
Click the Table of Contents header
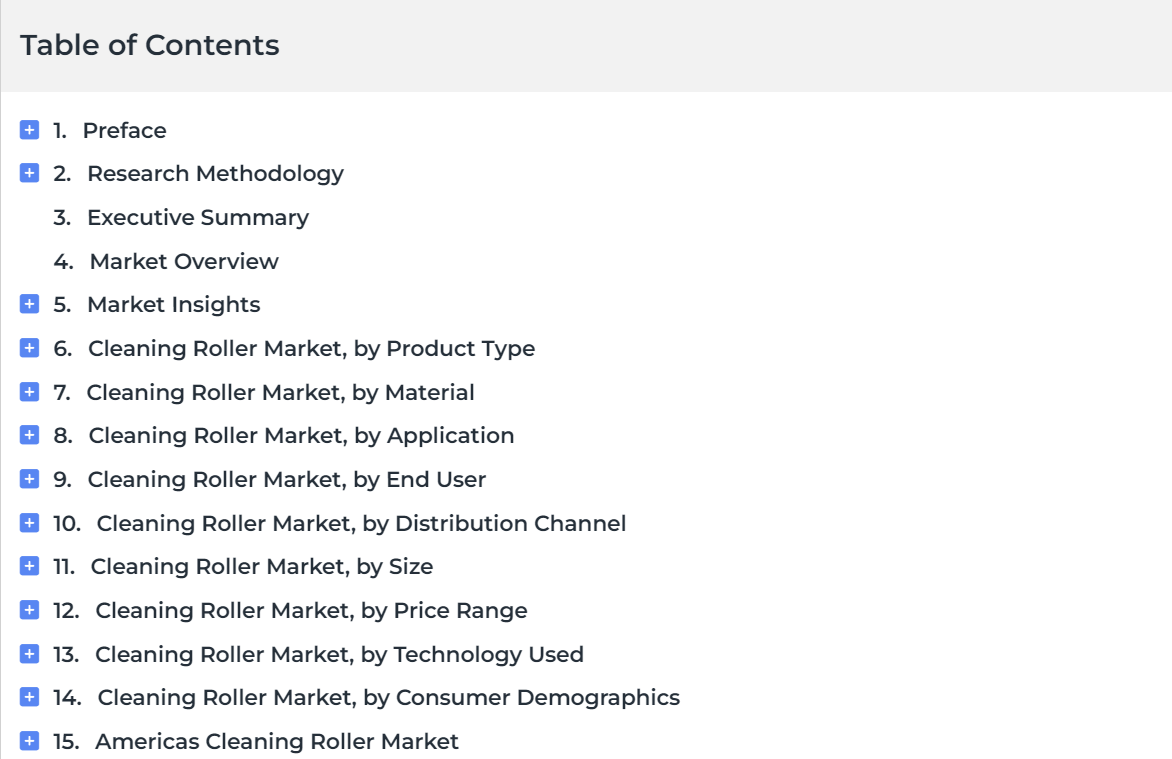tap(150, 46)
